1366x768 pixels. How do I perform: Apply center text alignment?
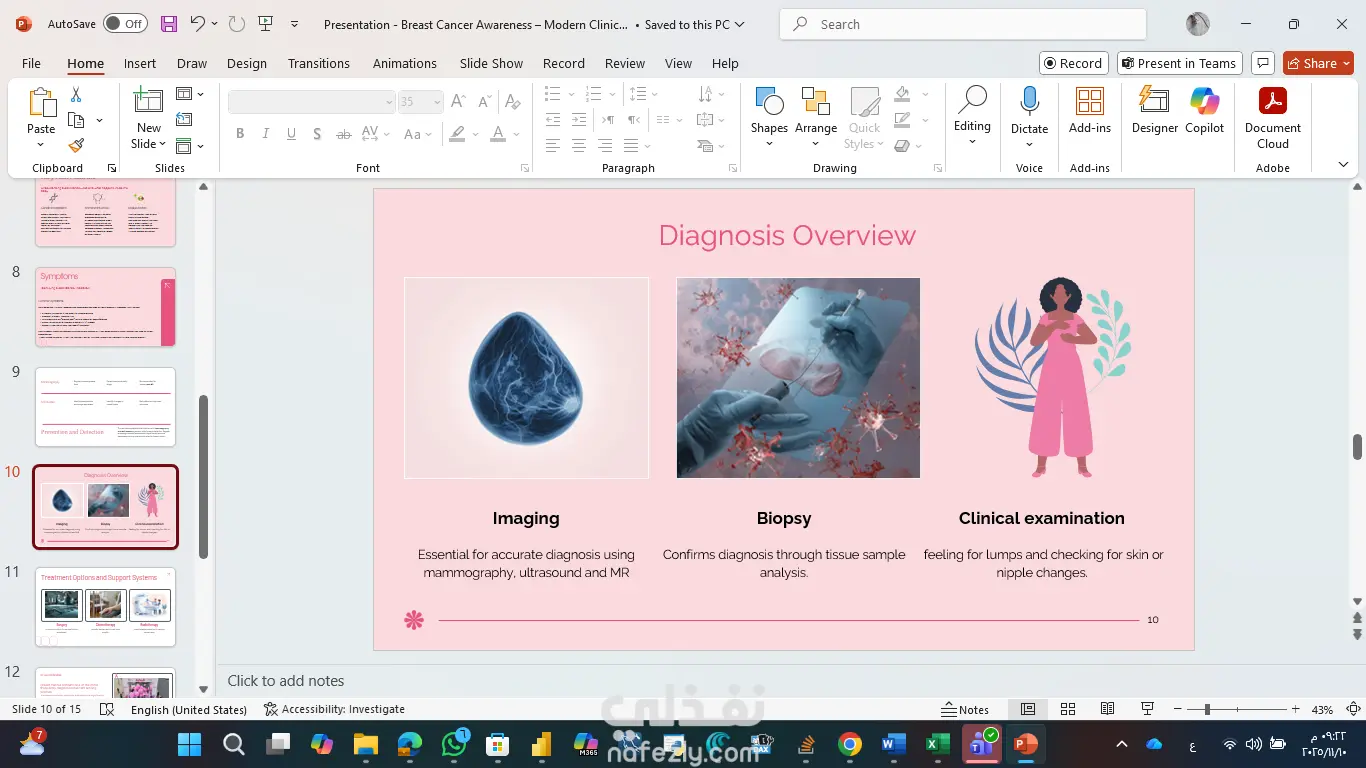[x=579, y=146]
